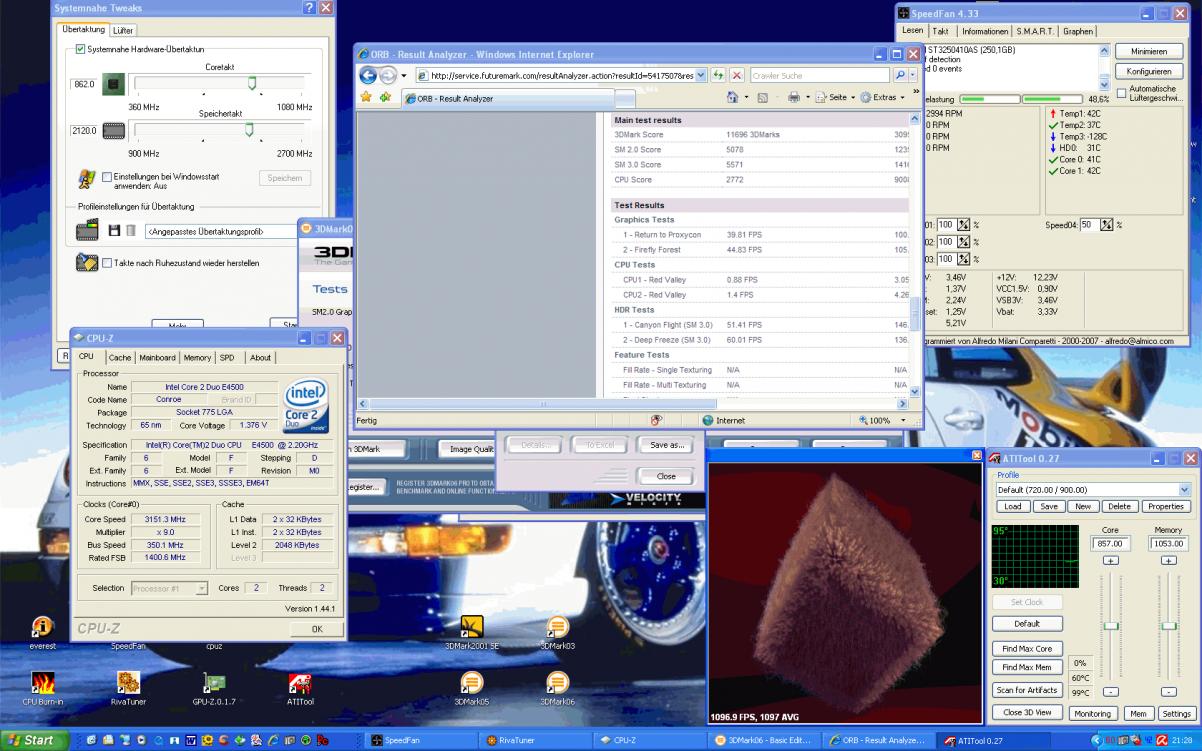This screenshot has height=751, width=1202.
Task: Open the home options dropdown arrow in Internet Explorer
Action: [746, 97]
